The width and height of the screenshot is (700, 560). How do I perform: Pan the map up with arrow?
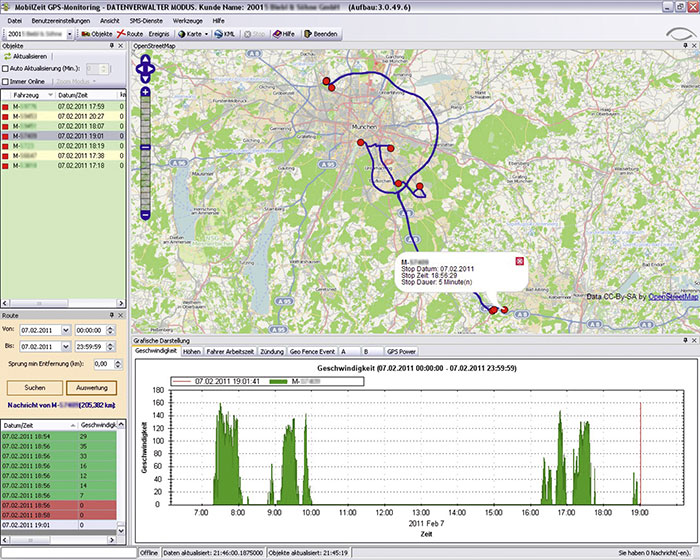coord(146,60)
